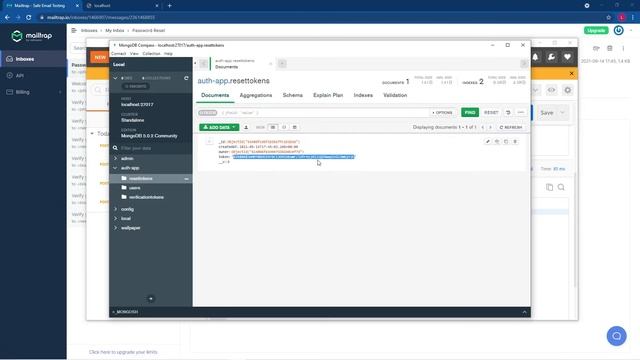Viewport: 640px width, 360px height.
Task: Click the Save button in background window
Action: click(547, 113)
